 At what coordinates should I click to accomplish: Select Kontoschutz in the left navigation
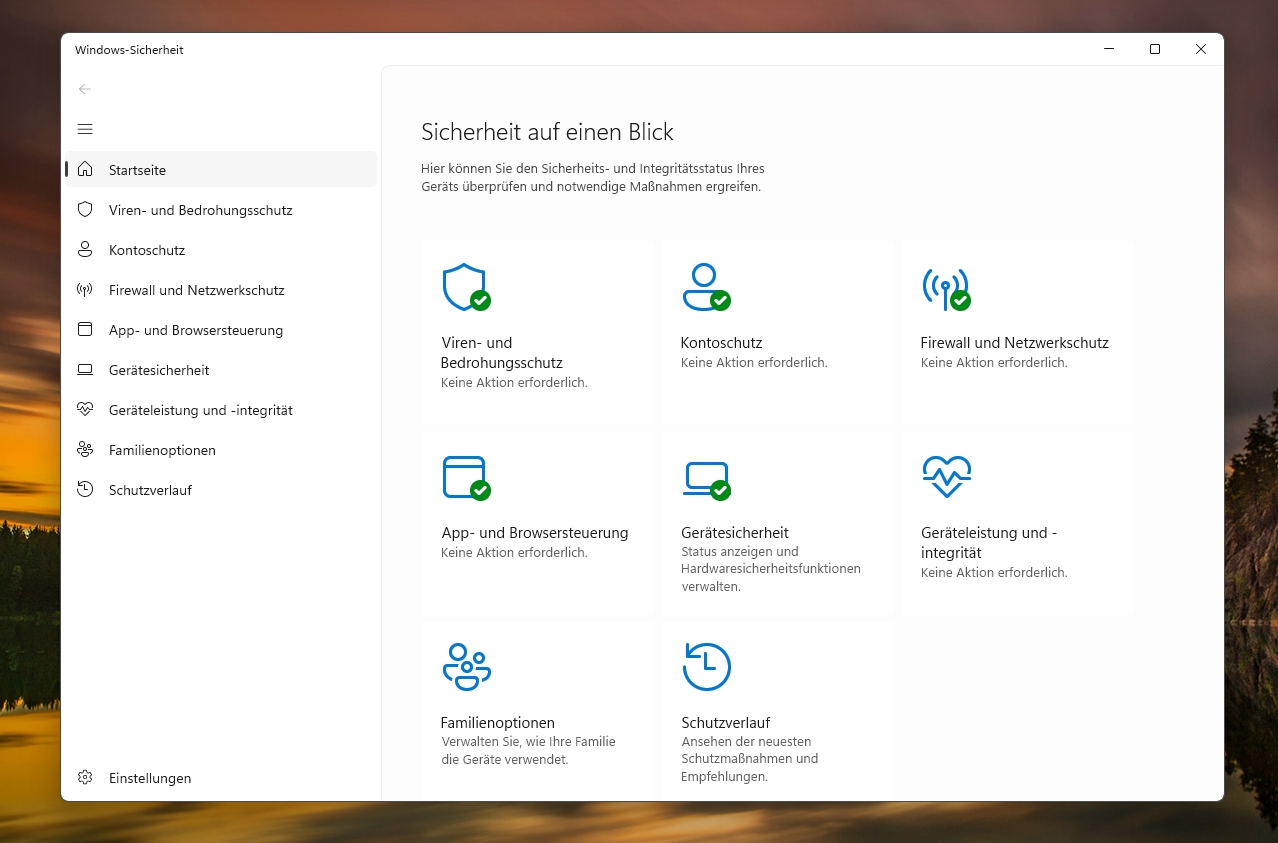click(147, 250)
